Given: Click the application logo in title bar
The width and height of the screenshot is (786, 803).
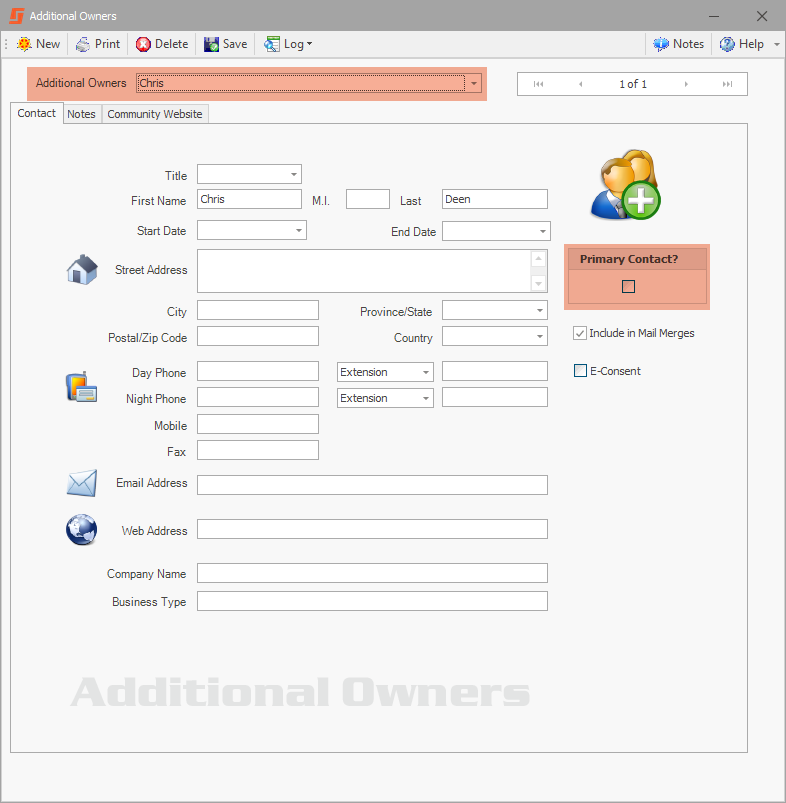Looking at the screenshot, I should tap(17, 16).
